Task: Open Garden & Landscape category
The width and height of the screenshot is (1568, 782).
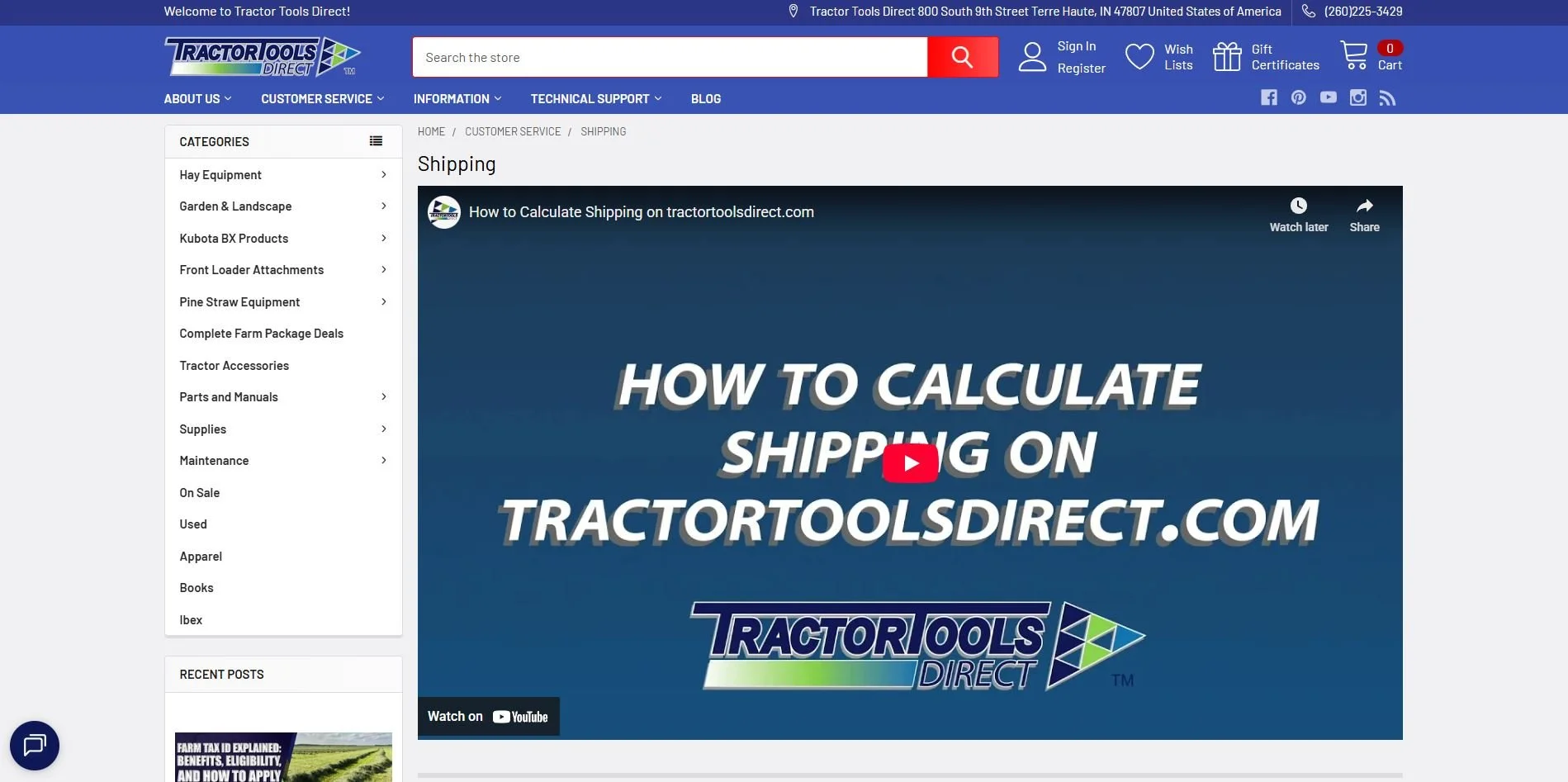Action: click(235, 206)
